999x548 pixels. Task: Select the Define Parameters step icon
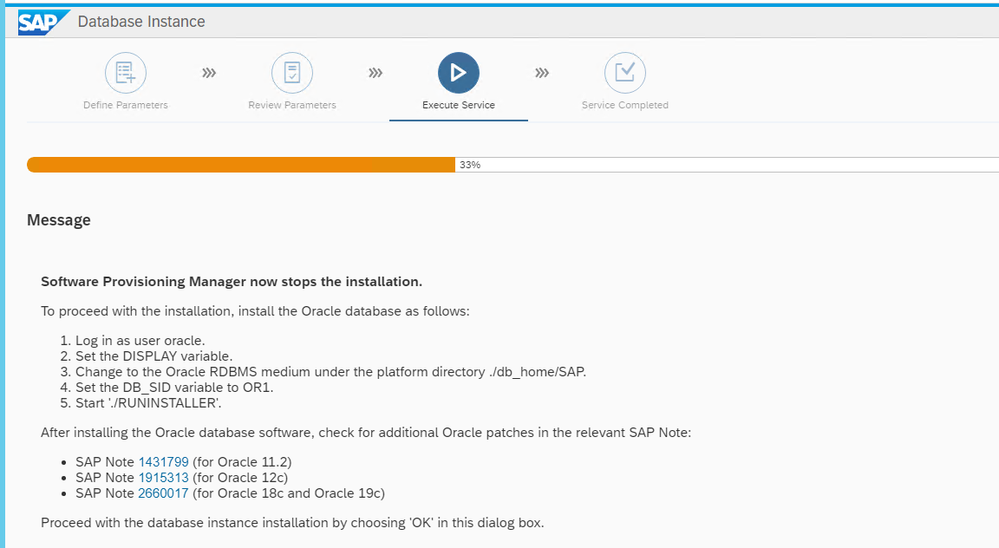coord(126,73)
